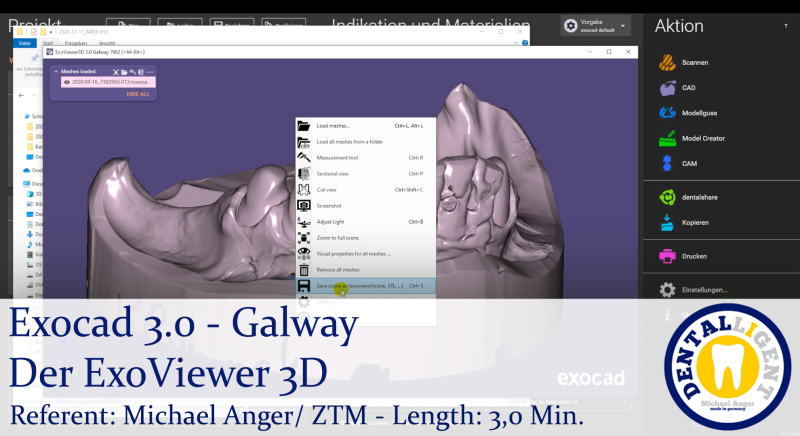Choose Remove all meshes entry
The image size is (800, 436).
click(x=366, y=270)
